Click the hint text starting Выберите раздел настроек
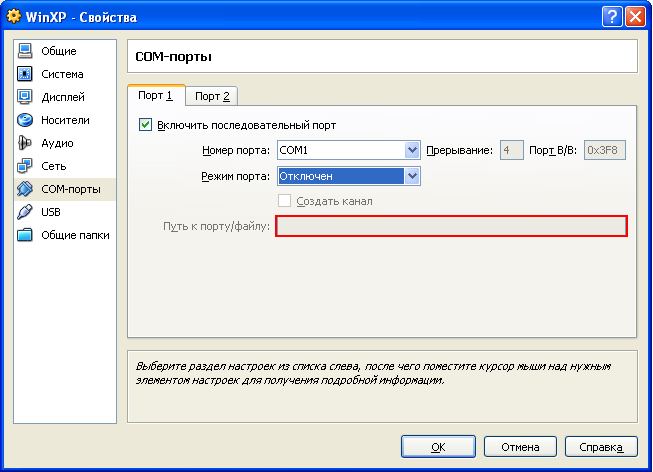 click(374, 373)
